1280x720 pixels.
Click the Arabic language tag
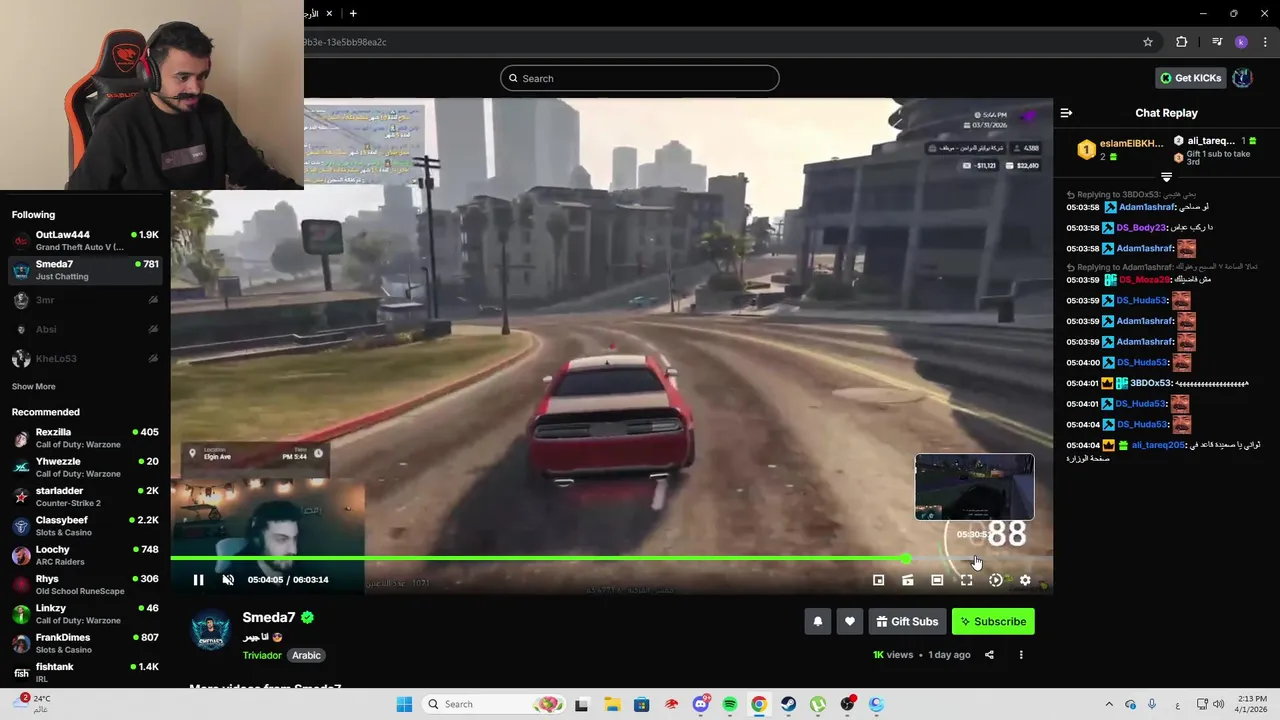(x=306, y=656)
